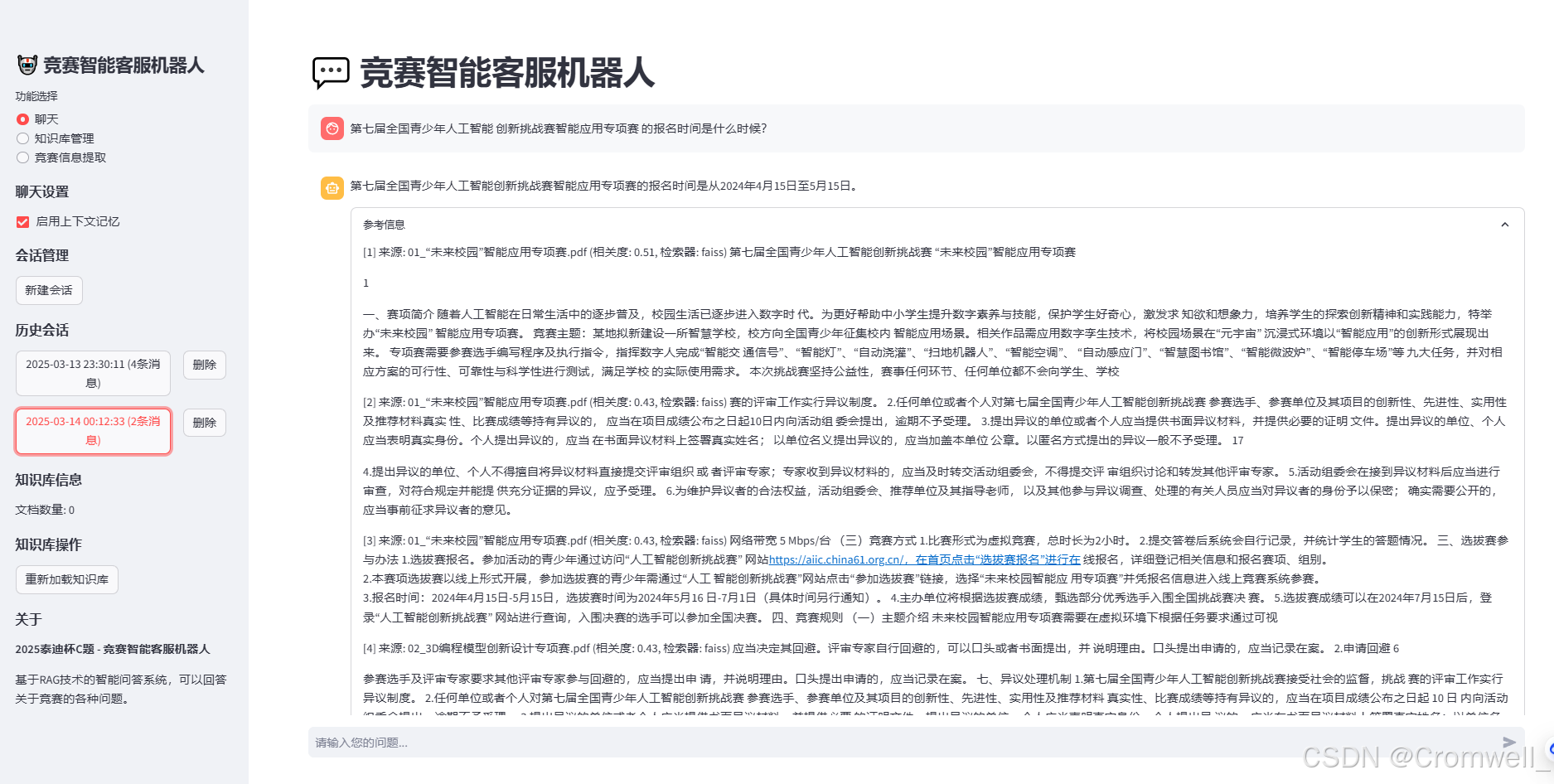Click reference [1] source line
Viewport: 1554px width, 784px height.
point(719,252)
